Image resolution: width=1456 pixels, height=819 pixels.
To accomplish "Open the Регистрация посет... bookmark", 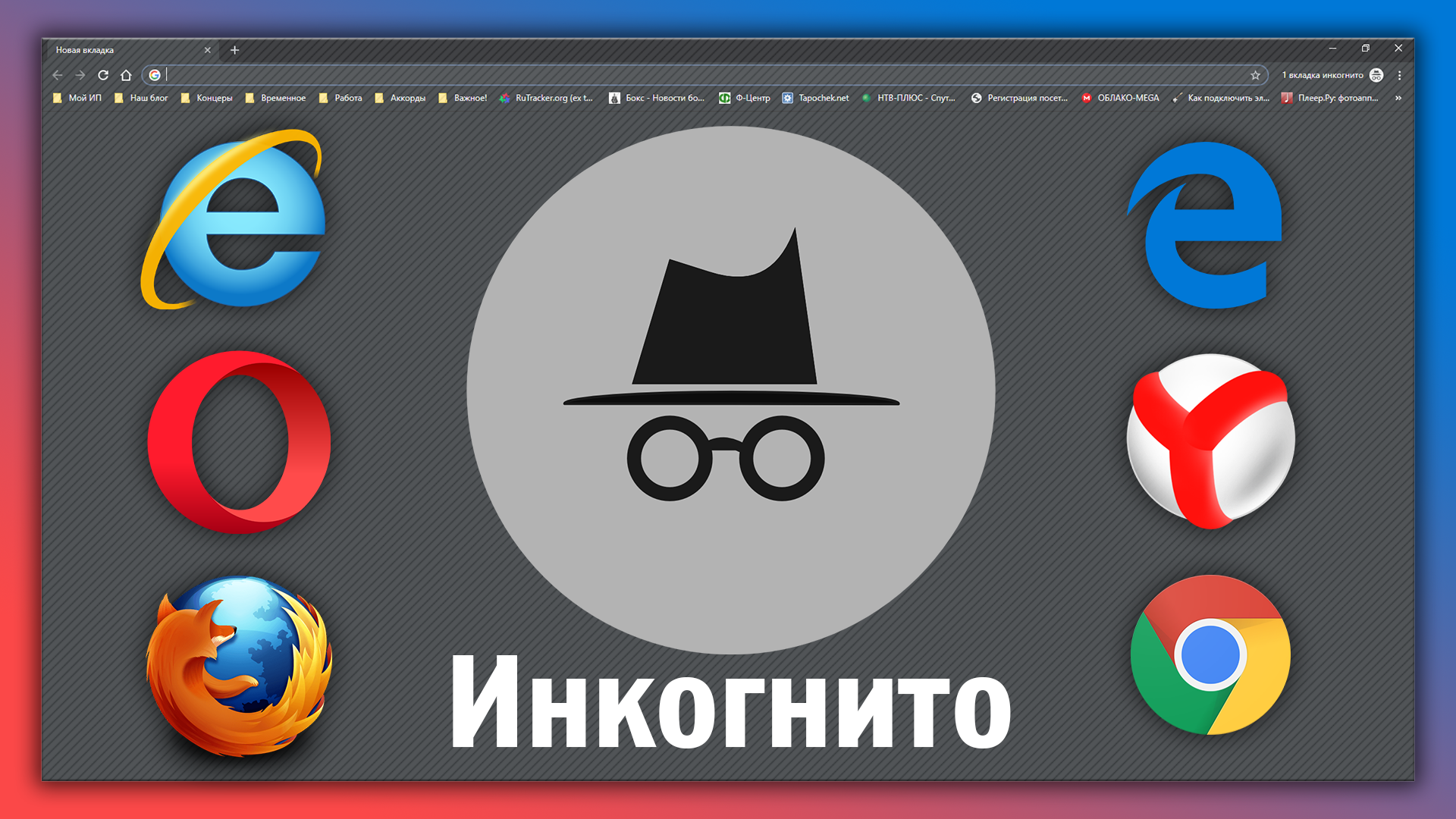I will click(1019, 98).
